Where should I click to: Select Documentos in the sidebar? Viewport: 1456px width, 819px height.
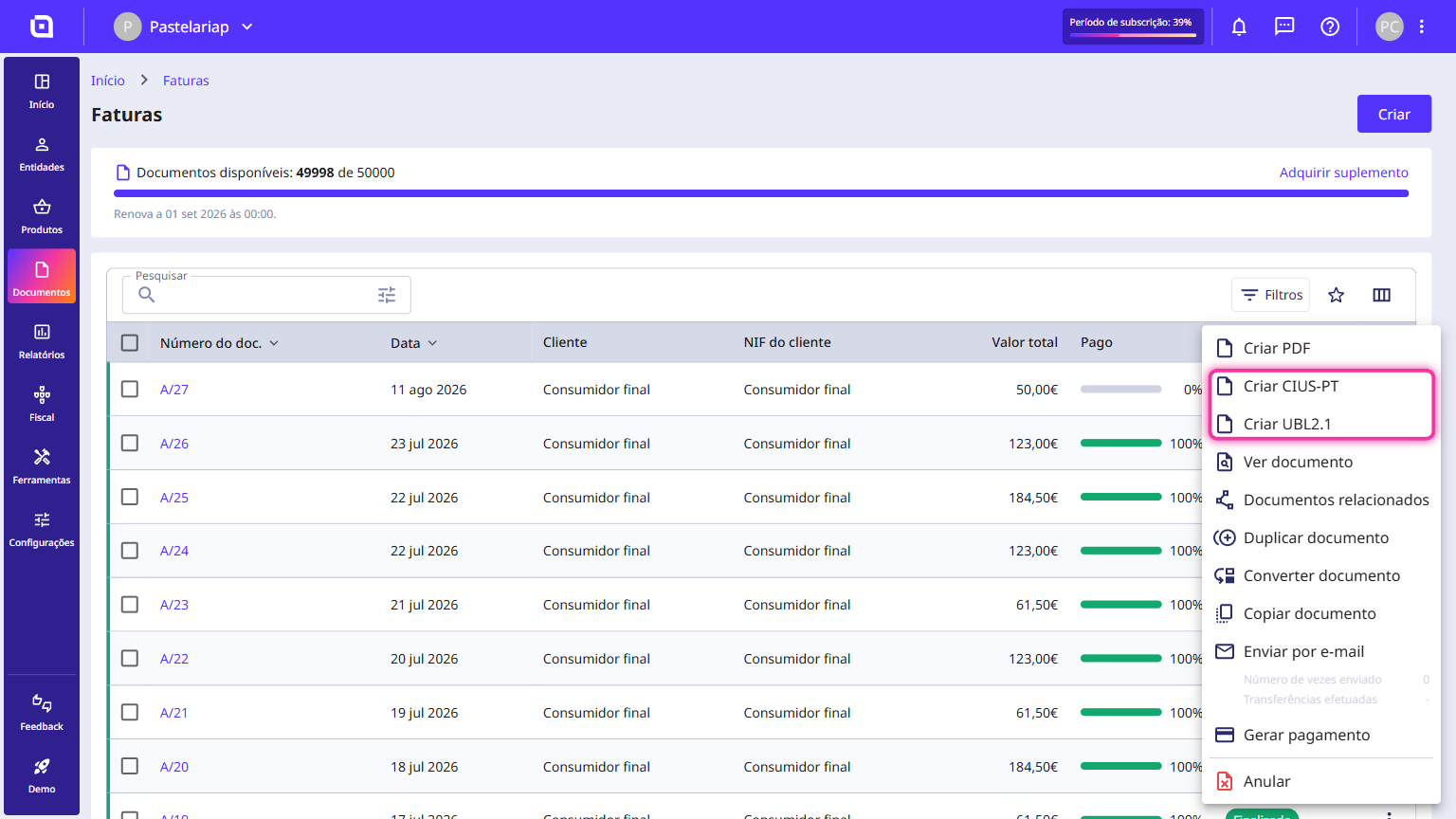(42, 277)
